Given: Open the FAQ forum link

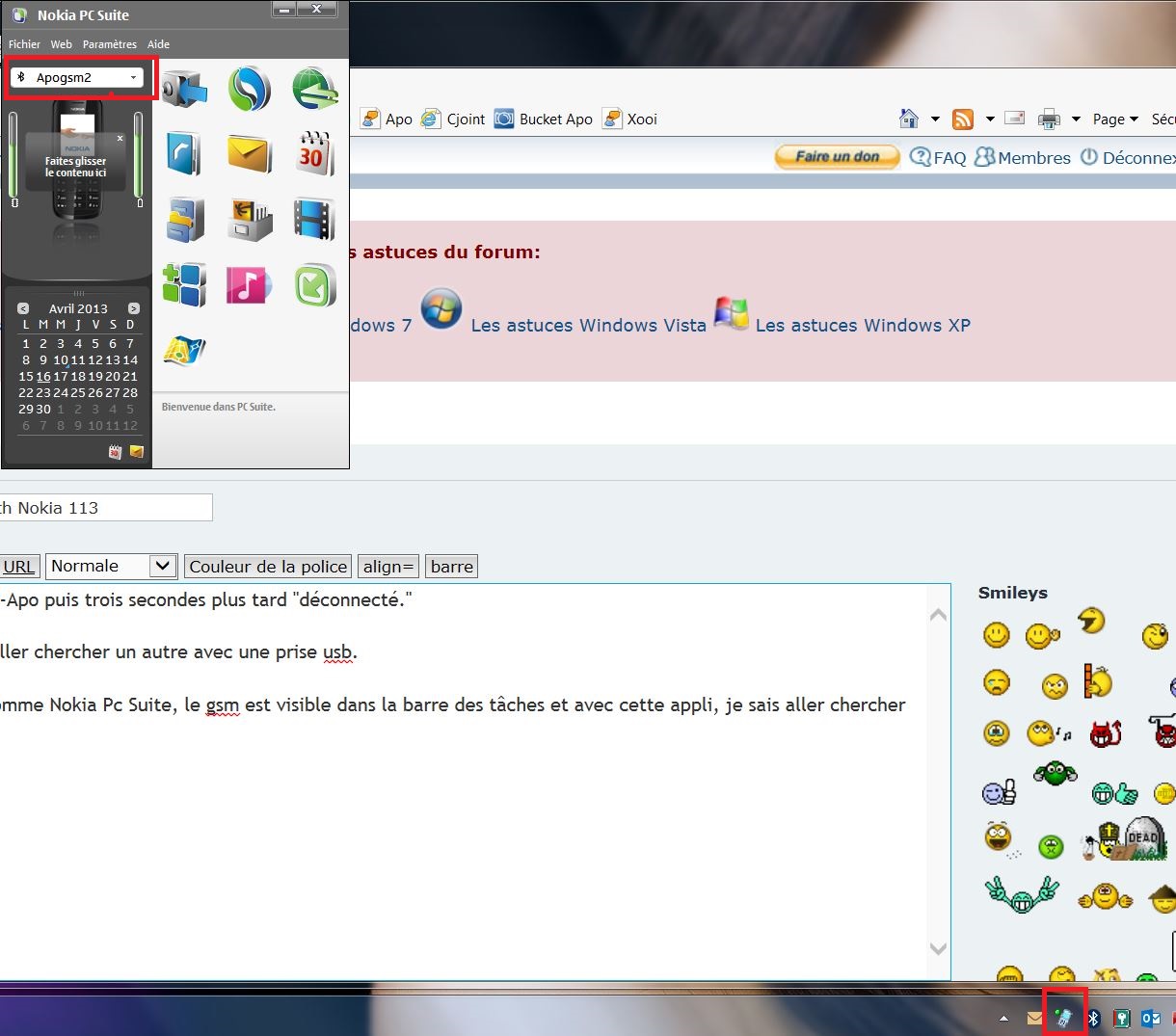Looking at the screenshot, I should click(938, 157).
